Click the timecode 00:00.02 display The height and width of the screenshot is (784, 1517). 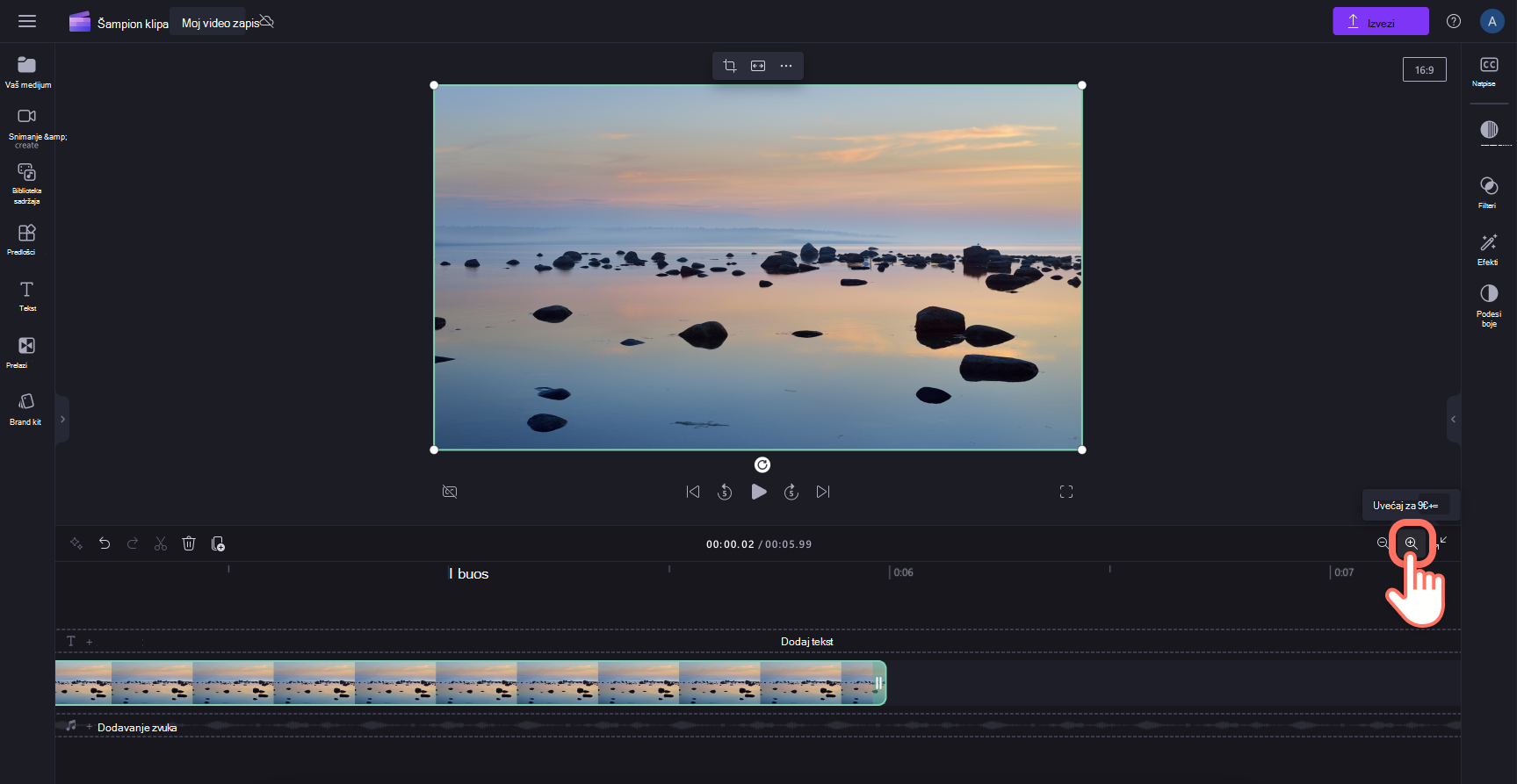click(x=730, y=544)
